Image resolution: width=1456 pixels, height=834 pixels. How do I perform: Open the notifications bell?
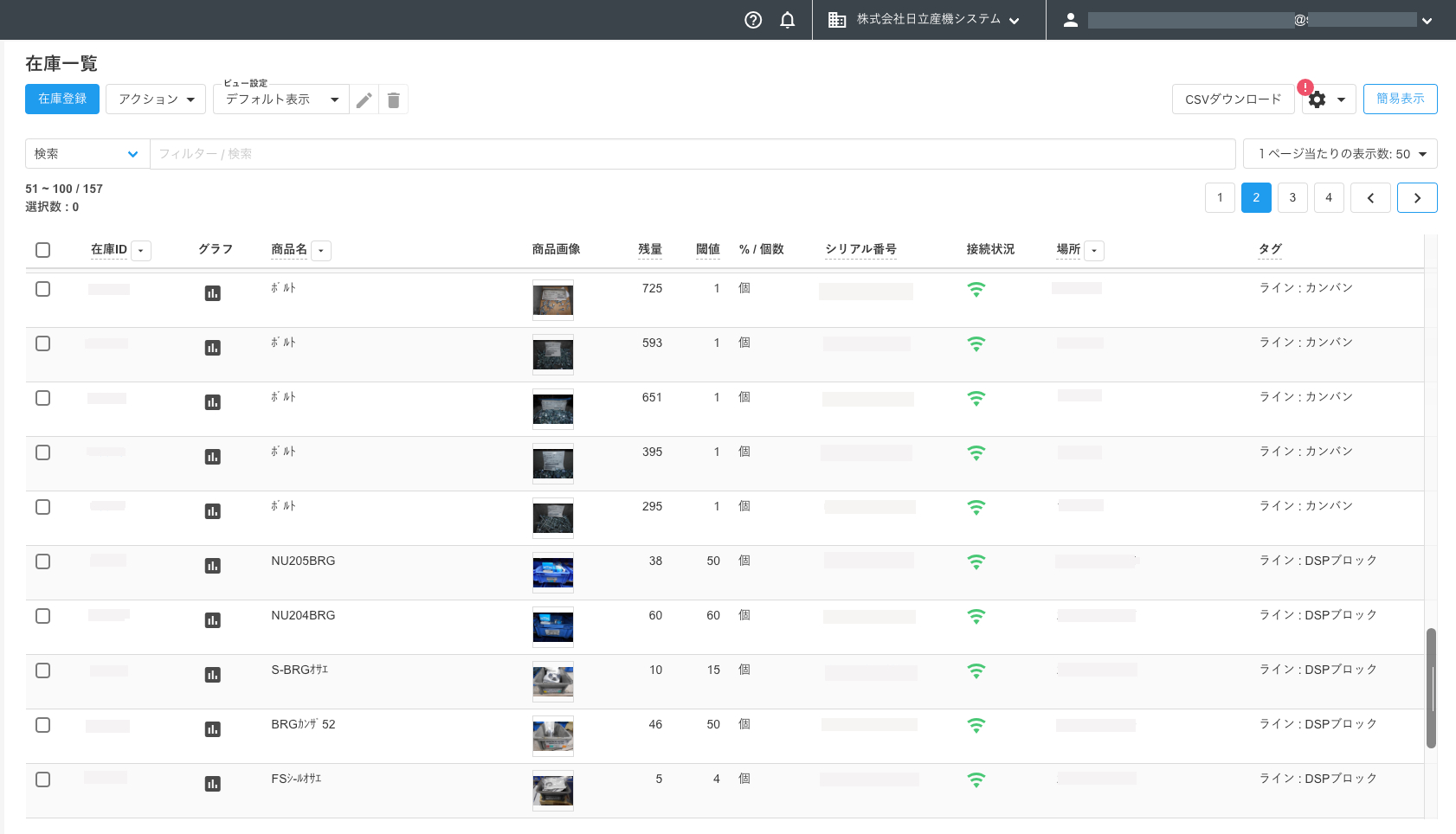[x=787, y=20]
